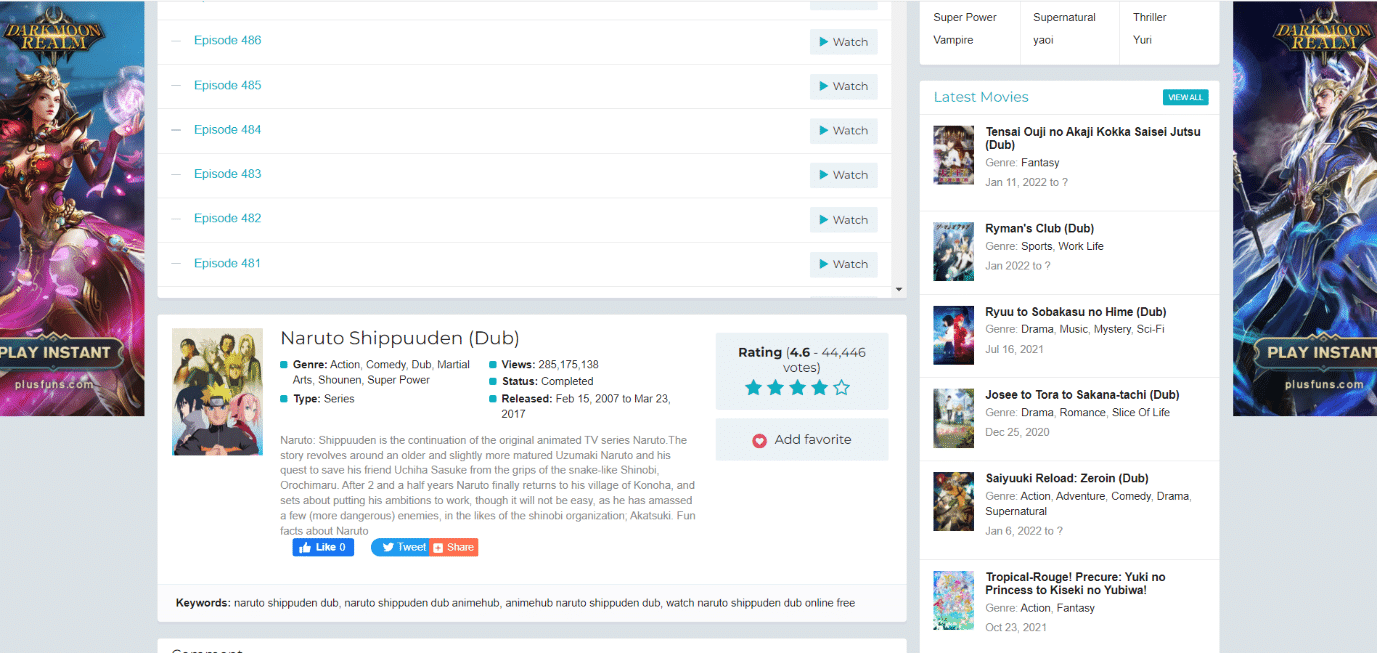1377x653 pixels.
Task: Click Josee to Tora thumbnail
Action: pos(953,418)
